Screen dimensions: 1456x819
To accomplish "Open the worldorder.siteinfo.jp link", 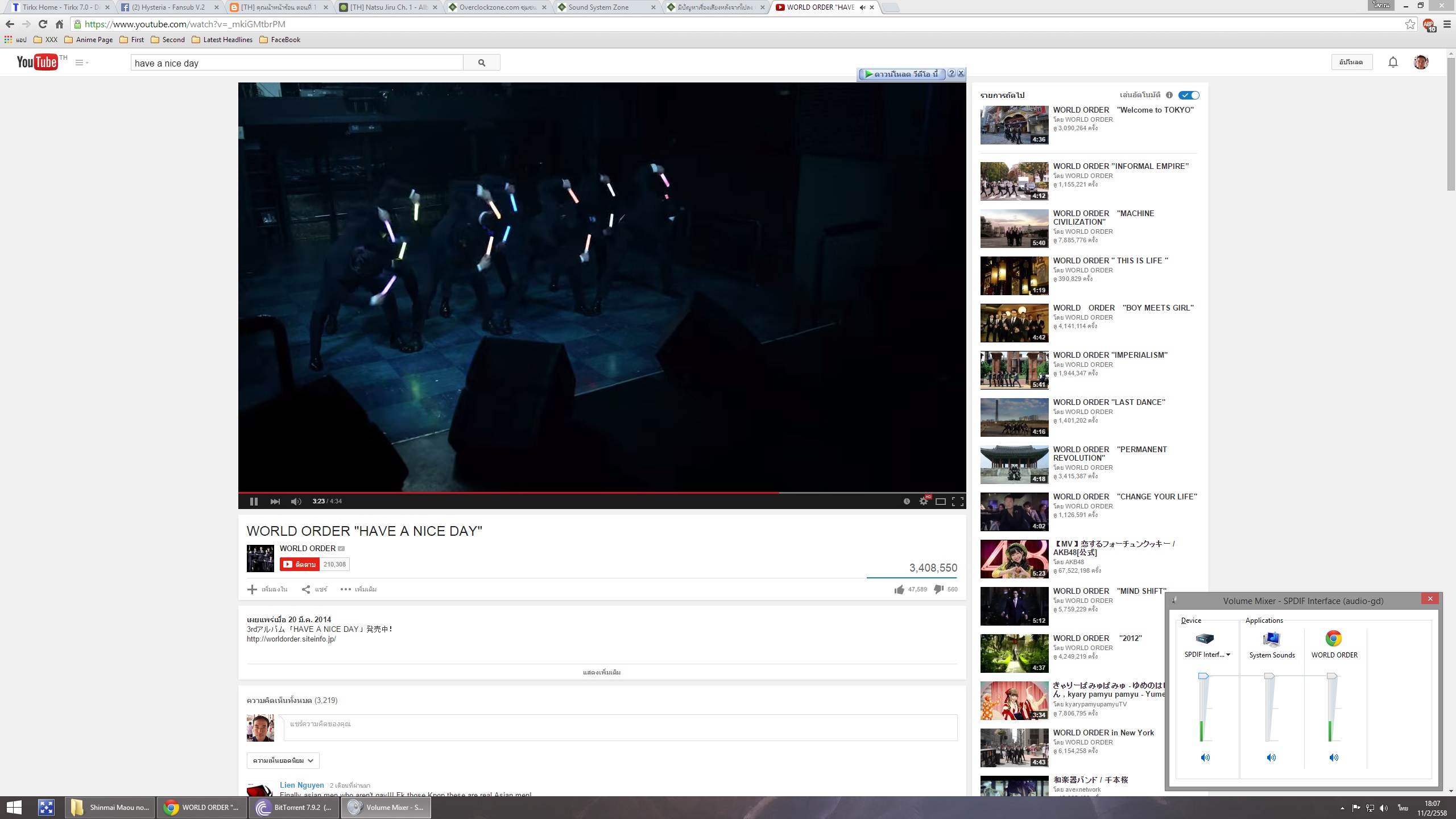I will (291, 639).
